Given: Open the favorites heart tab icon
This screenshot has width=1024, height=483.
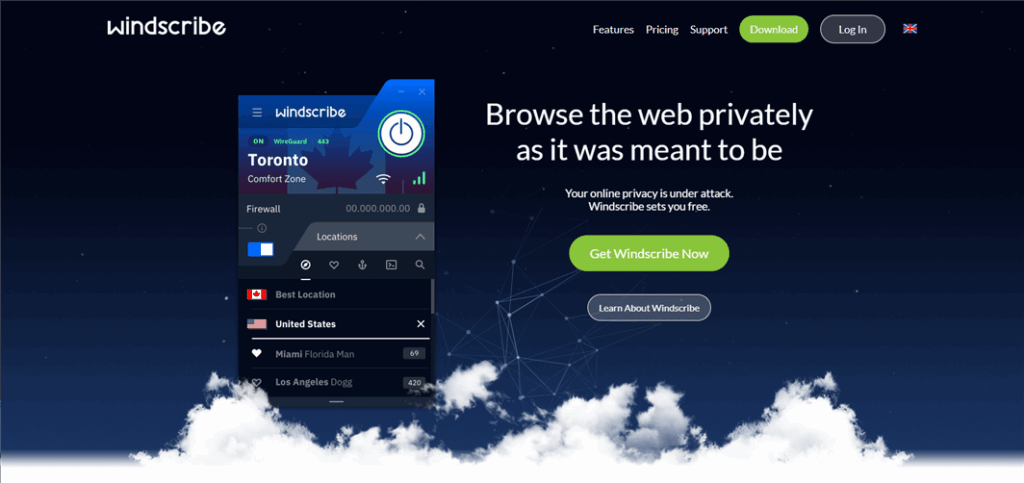Looking at the screenshot, I should pos(334,265).
